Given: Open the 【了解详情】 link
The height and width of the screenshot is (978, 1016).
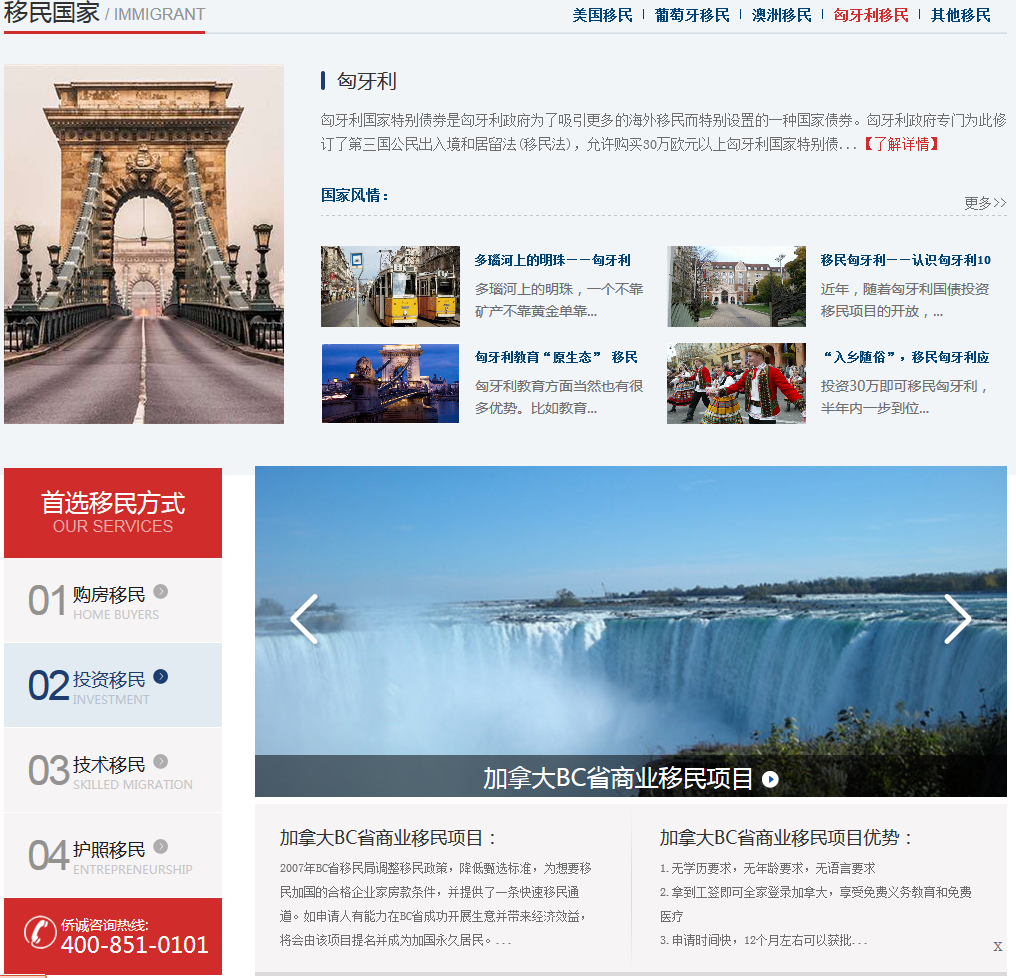Looking at the screenshot, I should click(x=901, y=144).
